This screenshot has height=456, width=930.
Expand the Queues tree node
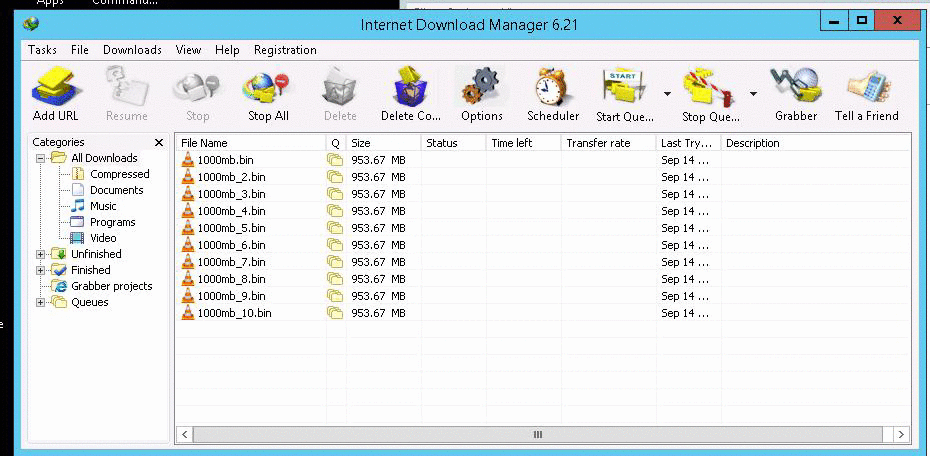40,302
